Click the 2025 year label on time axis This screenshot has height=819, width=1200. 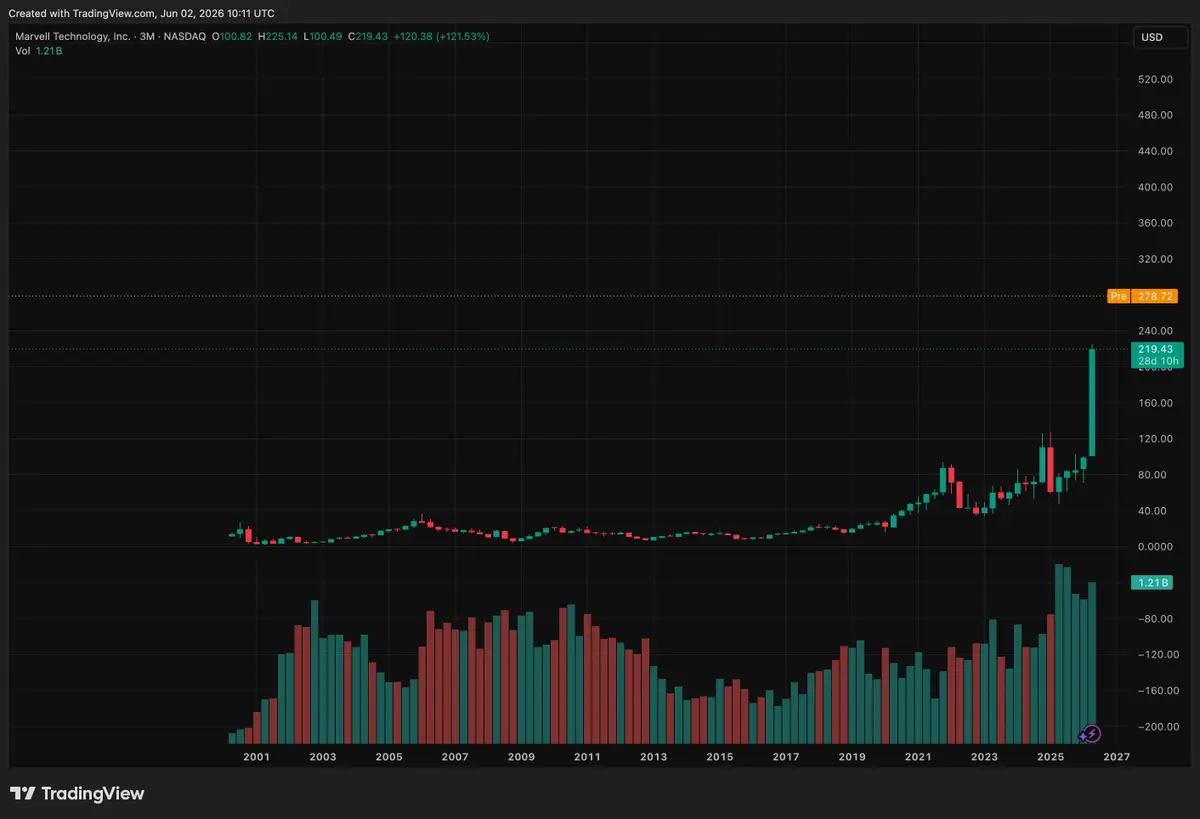[1049, 758]
